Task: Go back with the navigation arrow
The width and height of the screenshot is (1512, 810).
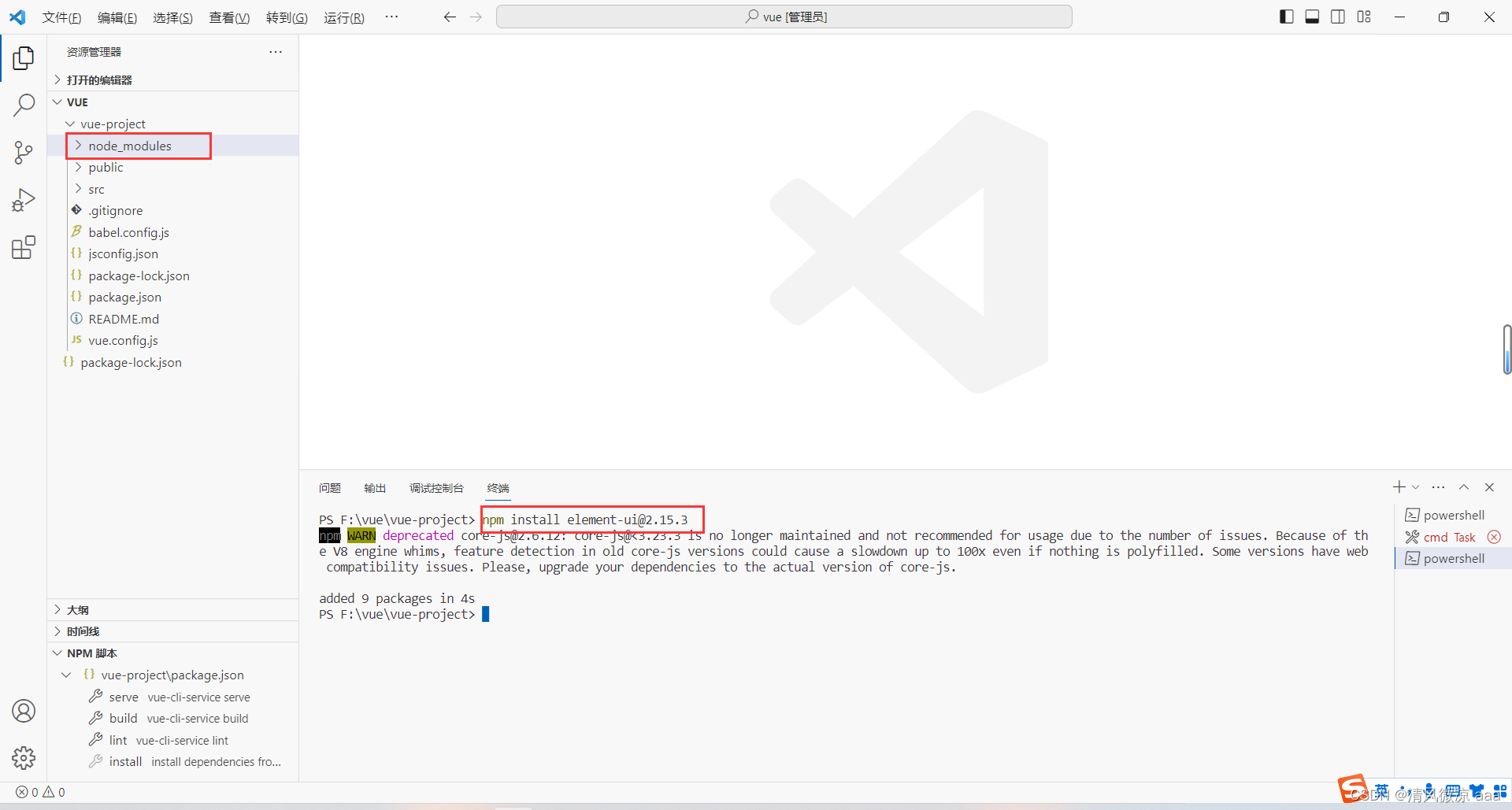Action: pyautogui.click(x=450, y=17)
